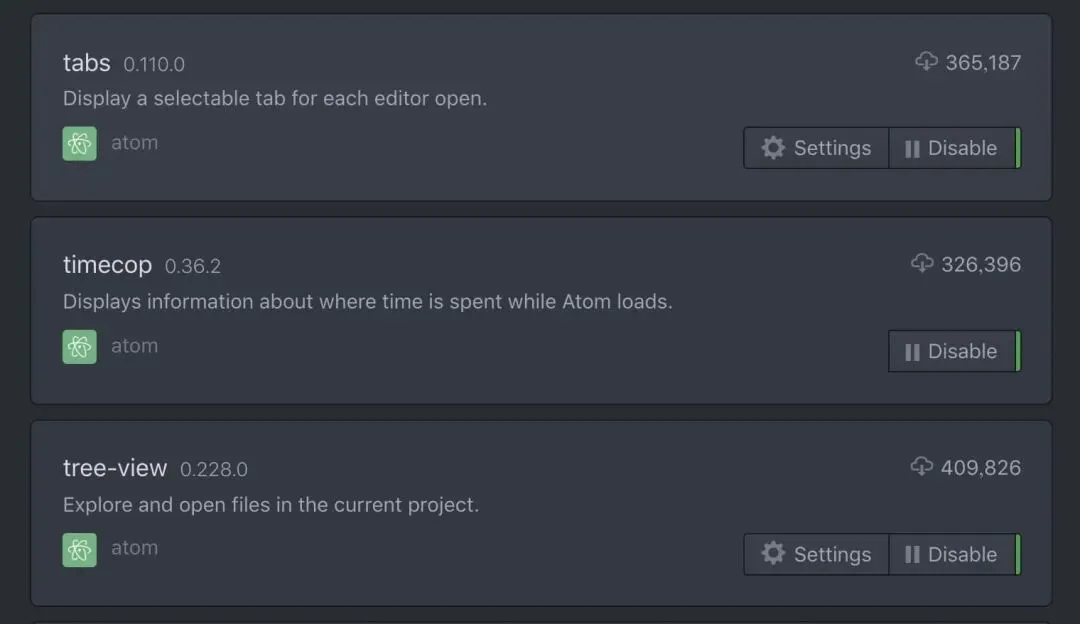Click the timecop package description text
The height and width of the screenshot is (624, 1080).
coord(367,301)
